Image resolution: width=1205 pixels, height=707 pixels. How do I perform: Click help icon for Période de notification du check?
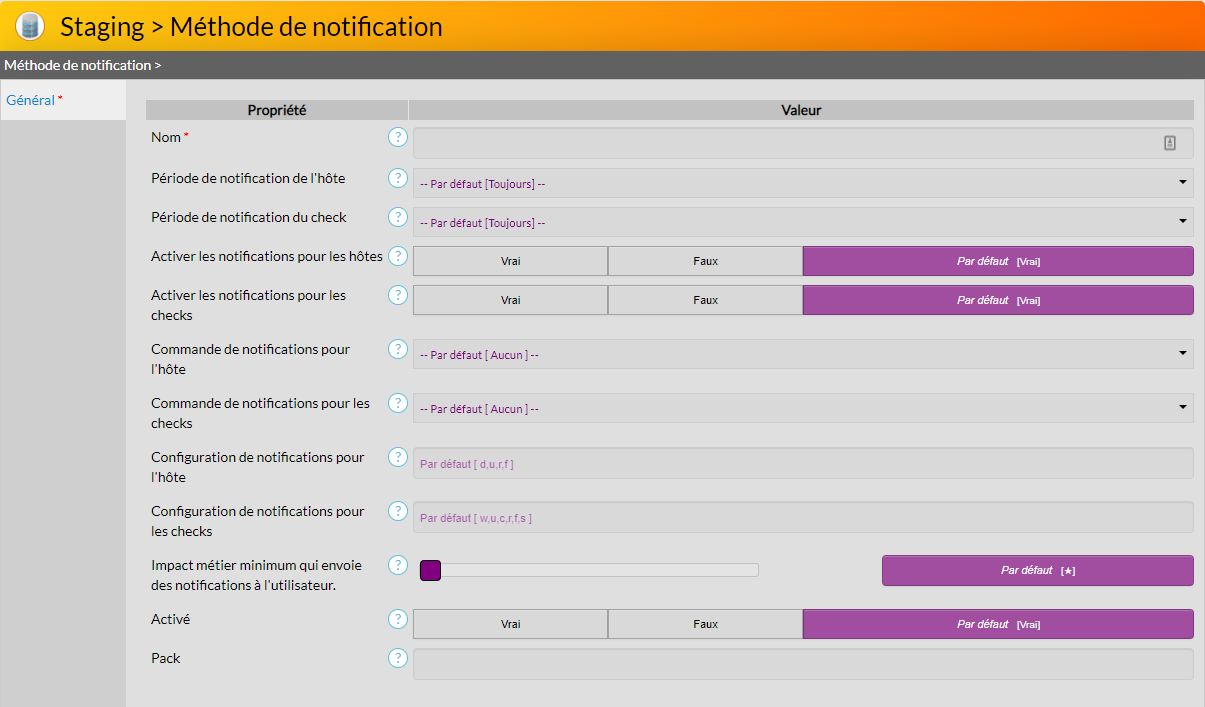pyautogui.click(x=398, y=217)
